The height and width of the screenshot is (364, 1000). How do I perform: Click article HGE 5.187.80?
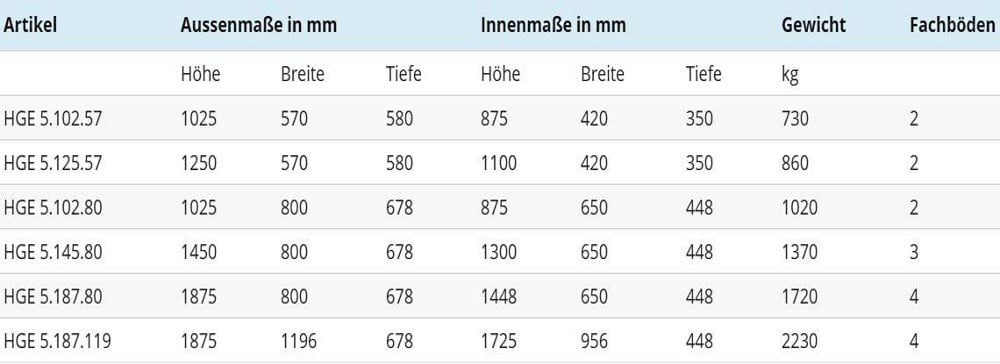(x=53, y=297)
